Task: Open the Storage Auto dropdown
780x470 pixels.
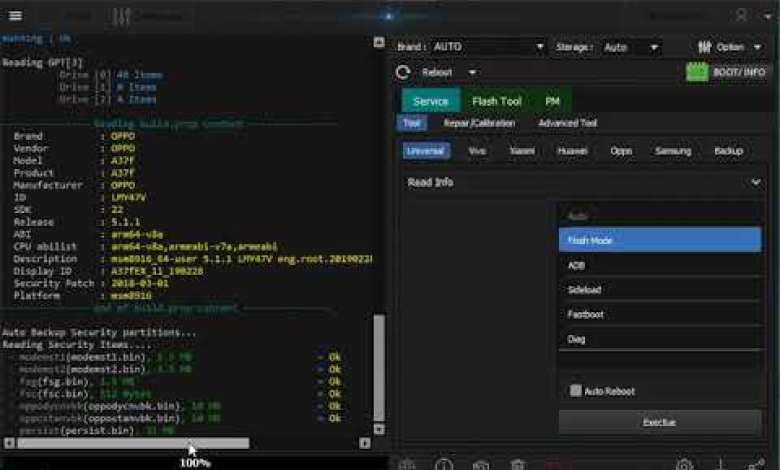Action: tap(632, 47)
